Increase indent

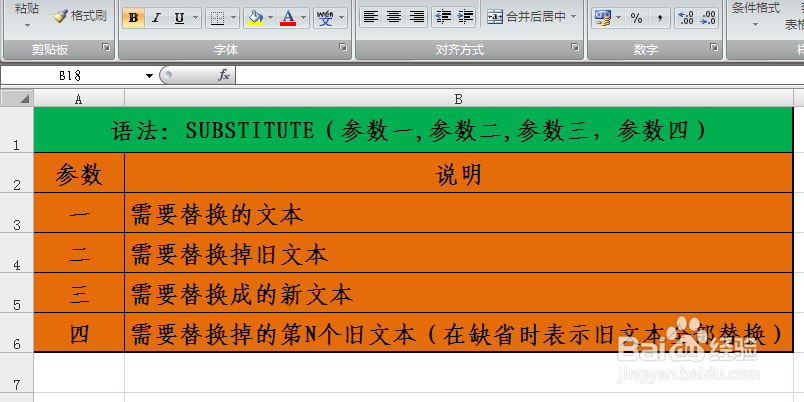(x=465, y=17)
